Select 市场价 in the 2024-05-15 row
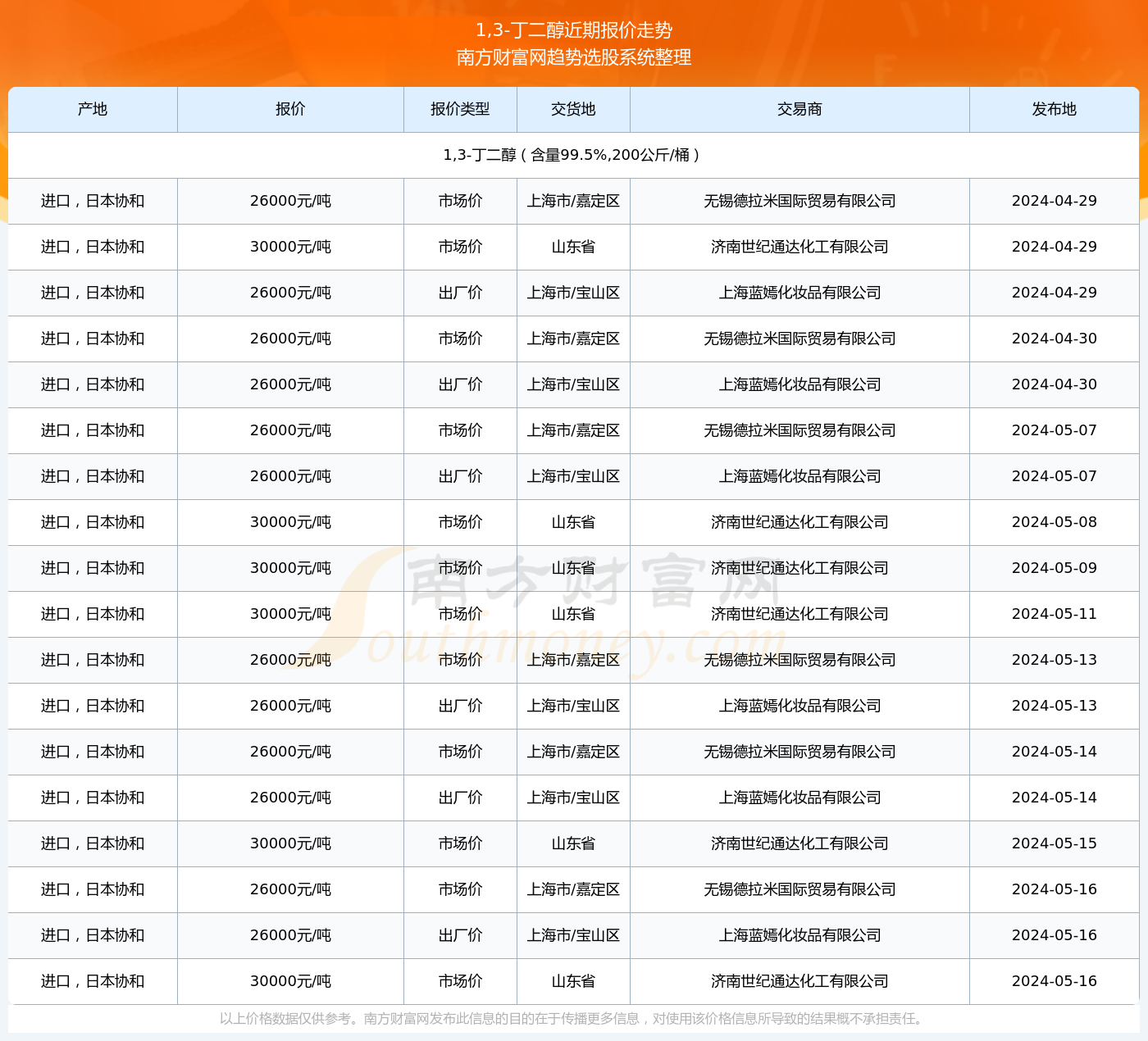 point(460,843)
